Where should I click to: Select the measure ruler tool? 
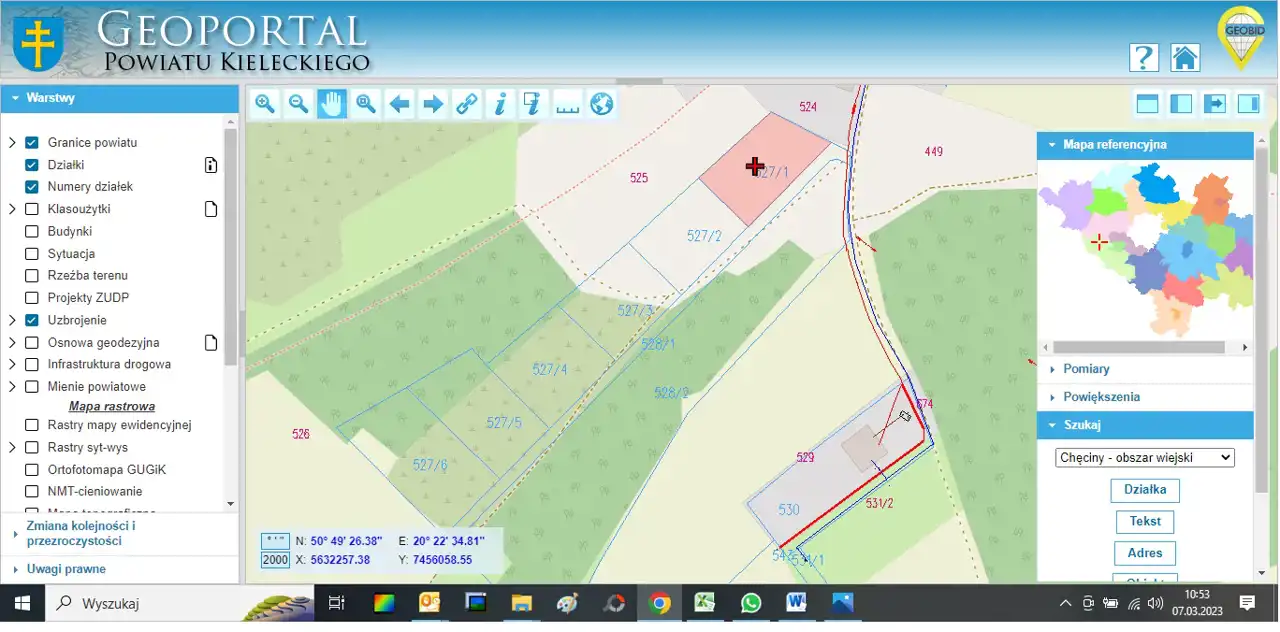(568, 103)
